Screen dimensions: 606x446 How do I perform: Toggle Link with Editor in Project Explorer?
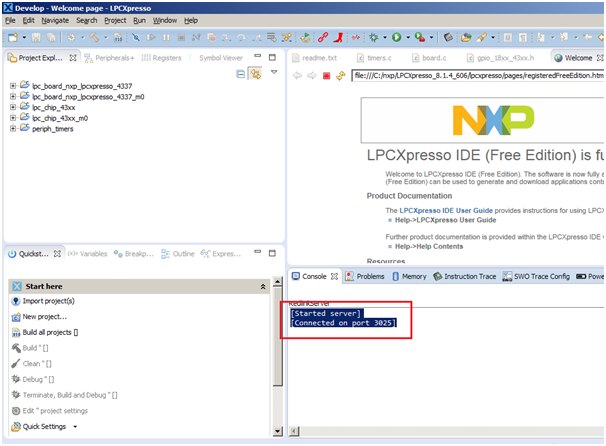(x=255, y=73)
